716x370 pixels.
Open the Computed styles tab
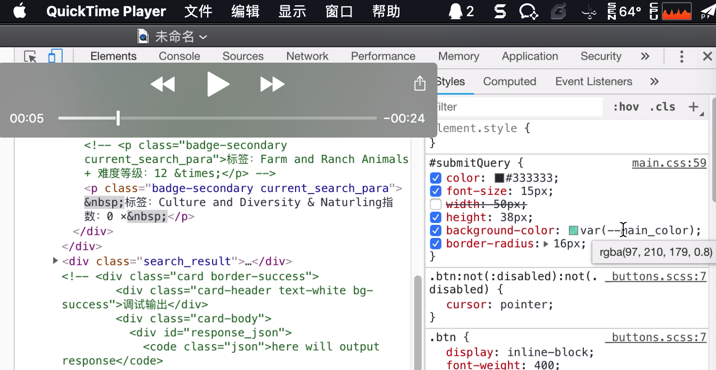pos(510,81)
